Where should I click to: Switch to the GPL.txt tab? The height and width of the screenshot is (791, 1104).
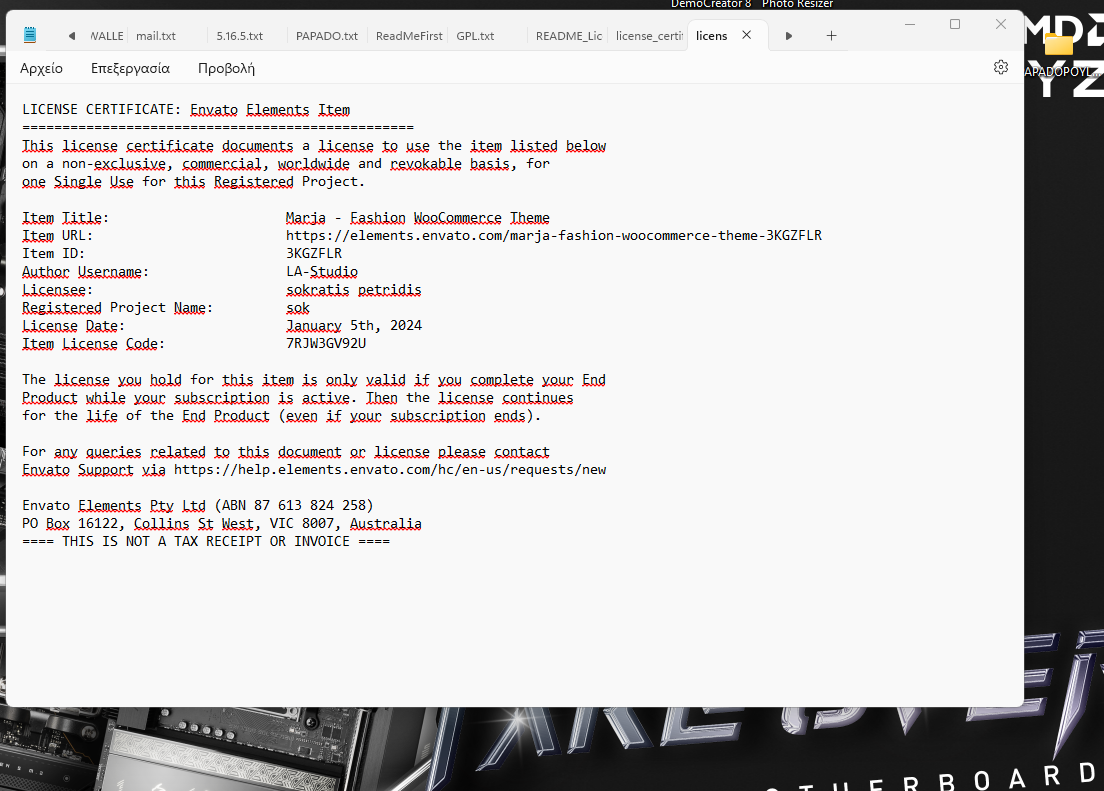point(475,36)
